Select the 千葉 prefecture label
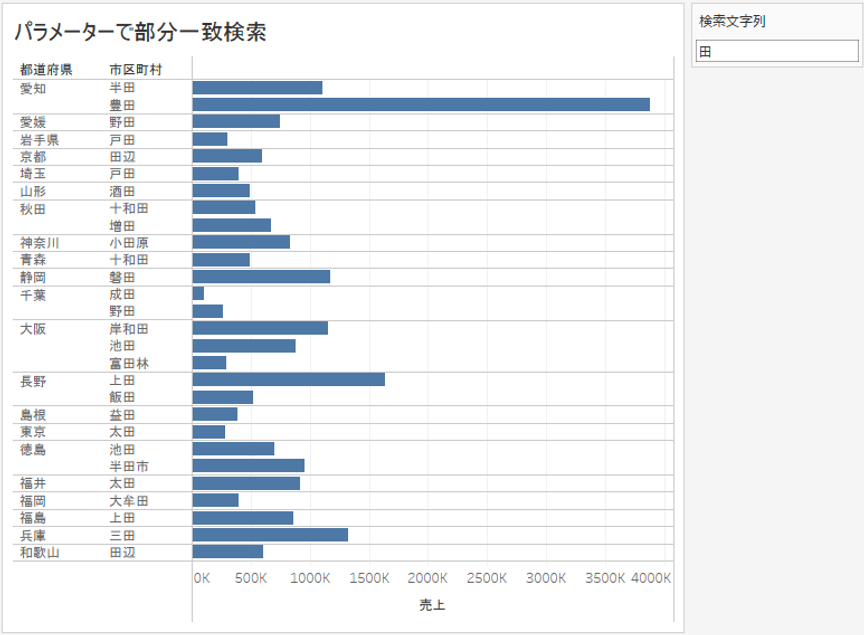 (x=33, y=295)
